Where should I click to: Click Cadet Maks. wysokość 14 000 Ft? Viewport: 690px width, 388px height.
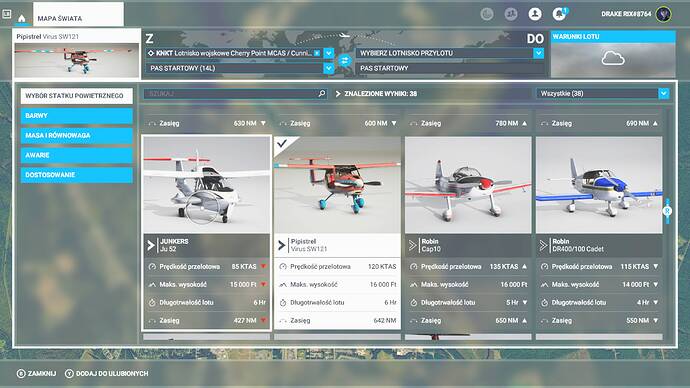tap(599, 285)
